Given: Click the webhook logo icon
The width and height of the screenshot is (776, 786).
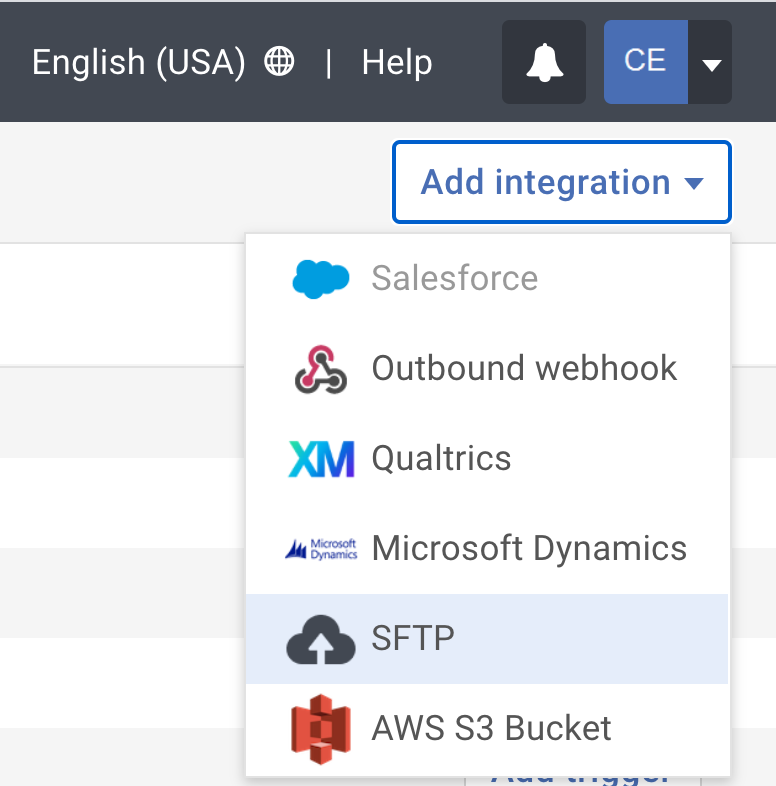Looking at the screenshot, I should pyautogui.click(x=321, y=369).
